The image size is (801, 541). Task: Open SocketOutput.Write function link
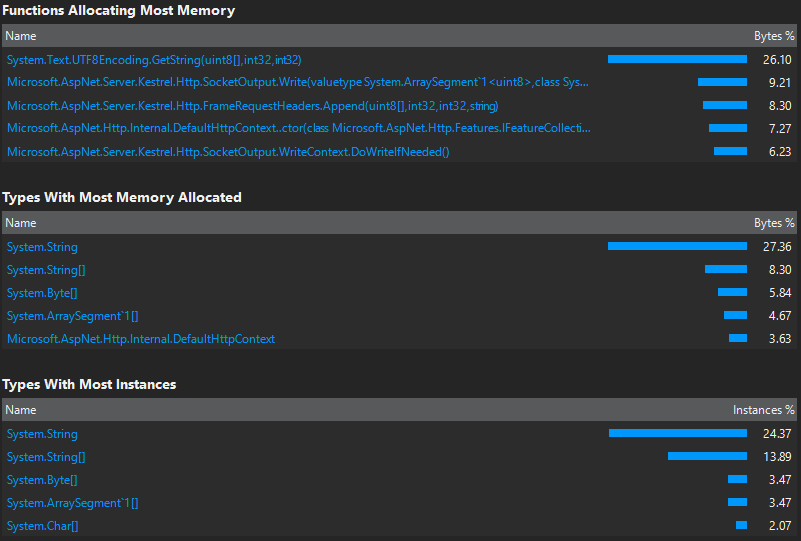[297, 82]
